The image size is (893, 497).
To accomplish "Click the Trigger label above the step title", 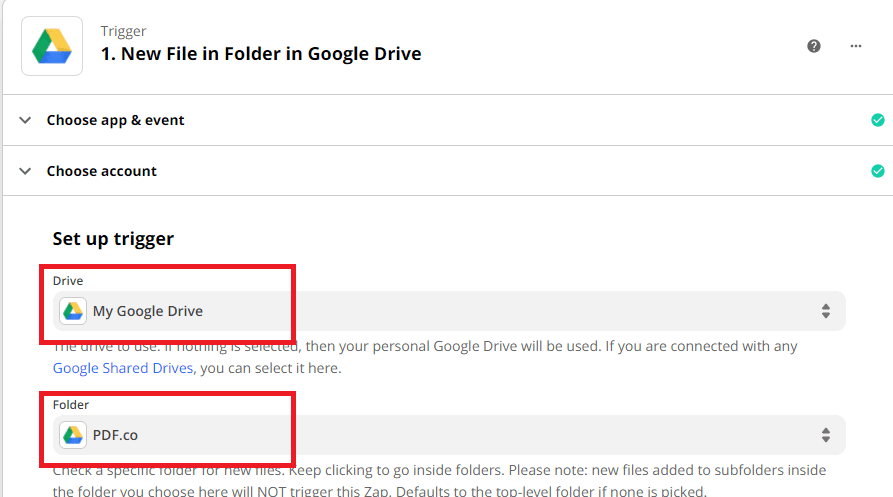I will click(x=123, y=31).
